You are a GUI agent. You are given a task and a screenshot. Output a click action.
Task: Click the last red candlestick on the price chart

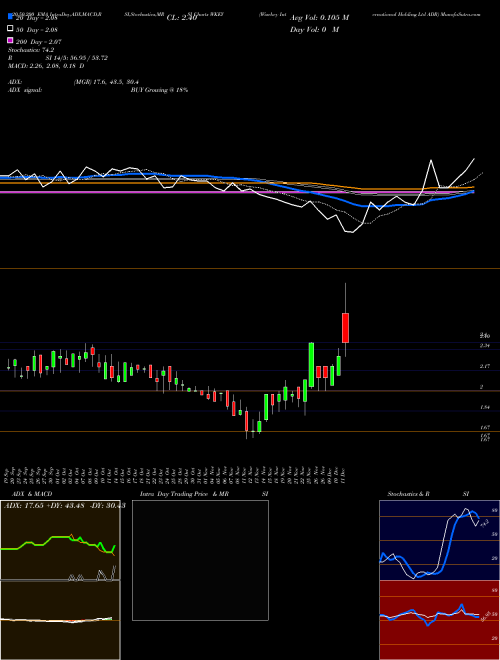click(345, 327)
